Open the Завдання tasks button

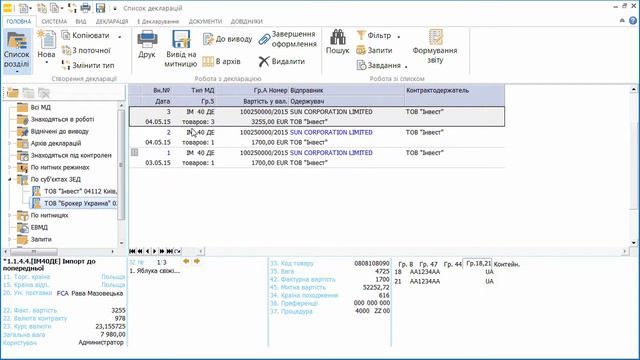[378, 65]
